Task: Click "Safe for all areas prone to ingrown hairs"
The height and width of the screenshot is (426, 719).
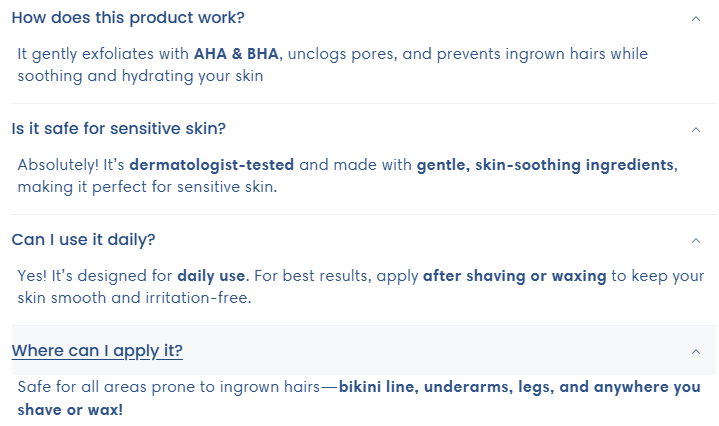Action: coord(169,387)
